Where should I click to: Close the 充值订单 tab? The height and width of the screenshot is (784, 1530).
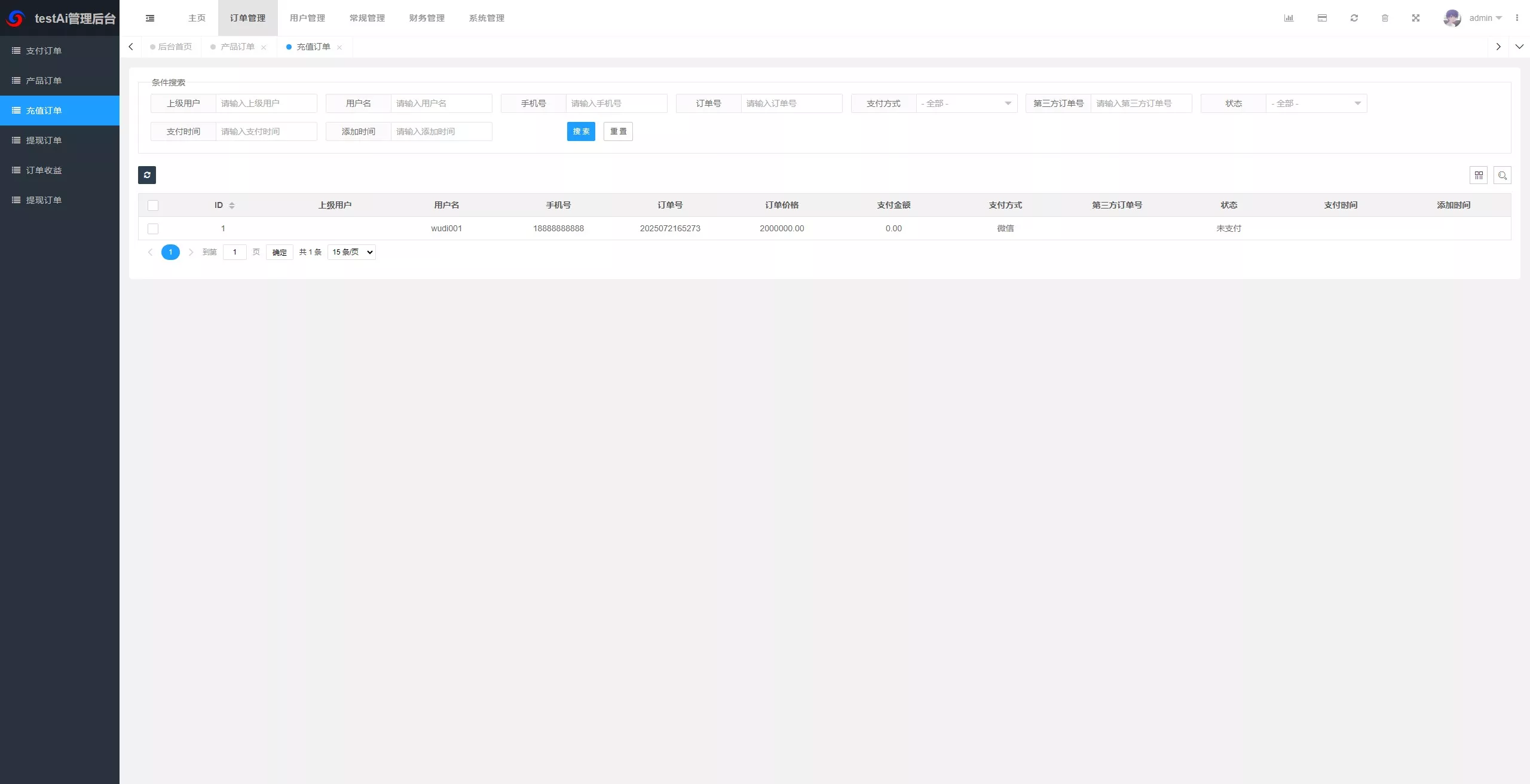[x=339, y=47]
